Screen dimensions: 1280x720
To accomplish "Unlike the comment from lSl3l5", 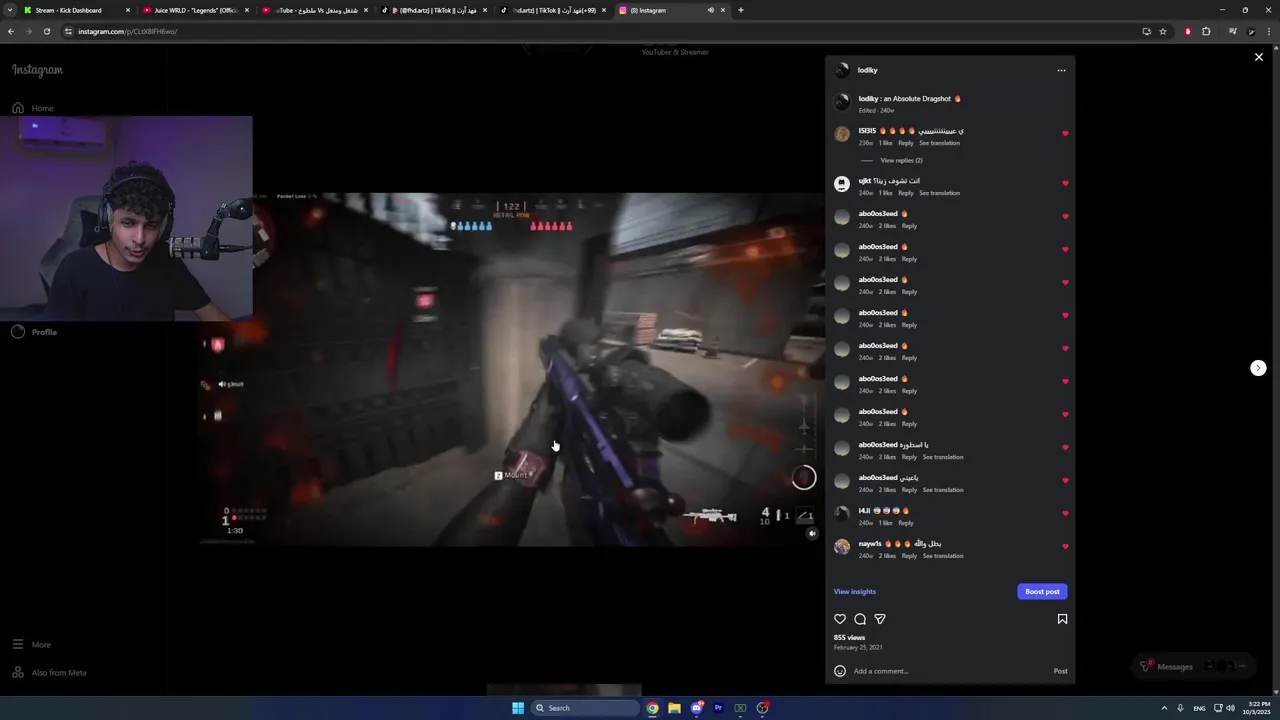I will [x=1065, y=134].
